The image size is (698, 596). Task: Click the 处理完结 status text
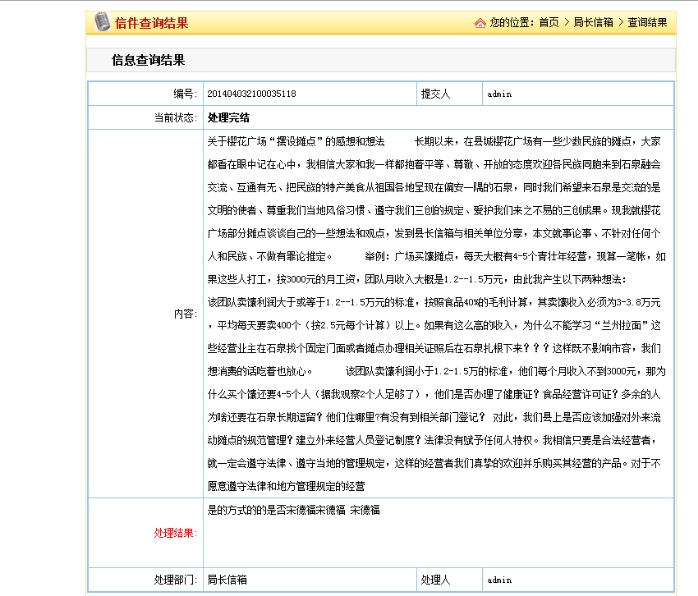228,118
